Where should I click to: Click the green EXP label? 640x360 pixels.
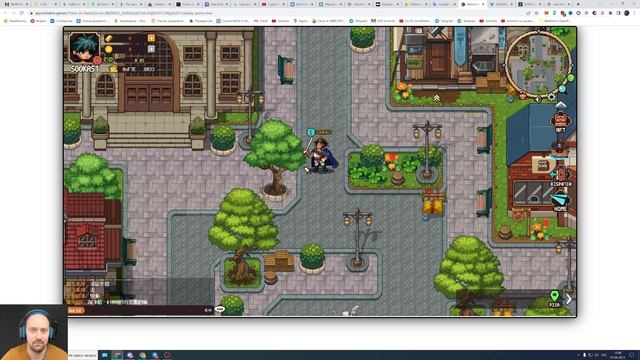click(x=108, y=60)
